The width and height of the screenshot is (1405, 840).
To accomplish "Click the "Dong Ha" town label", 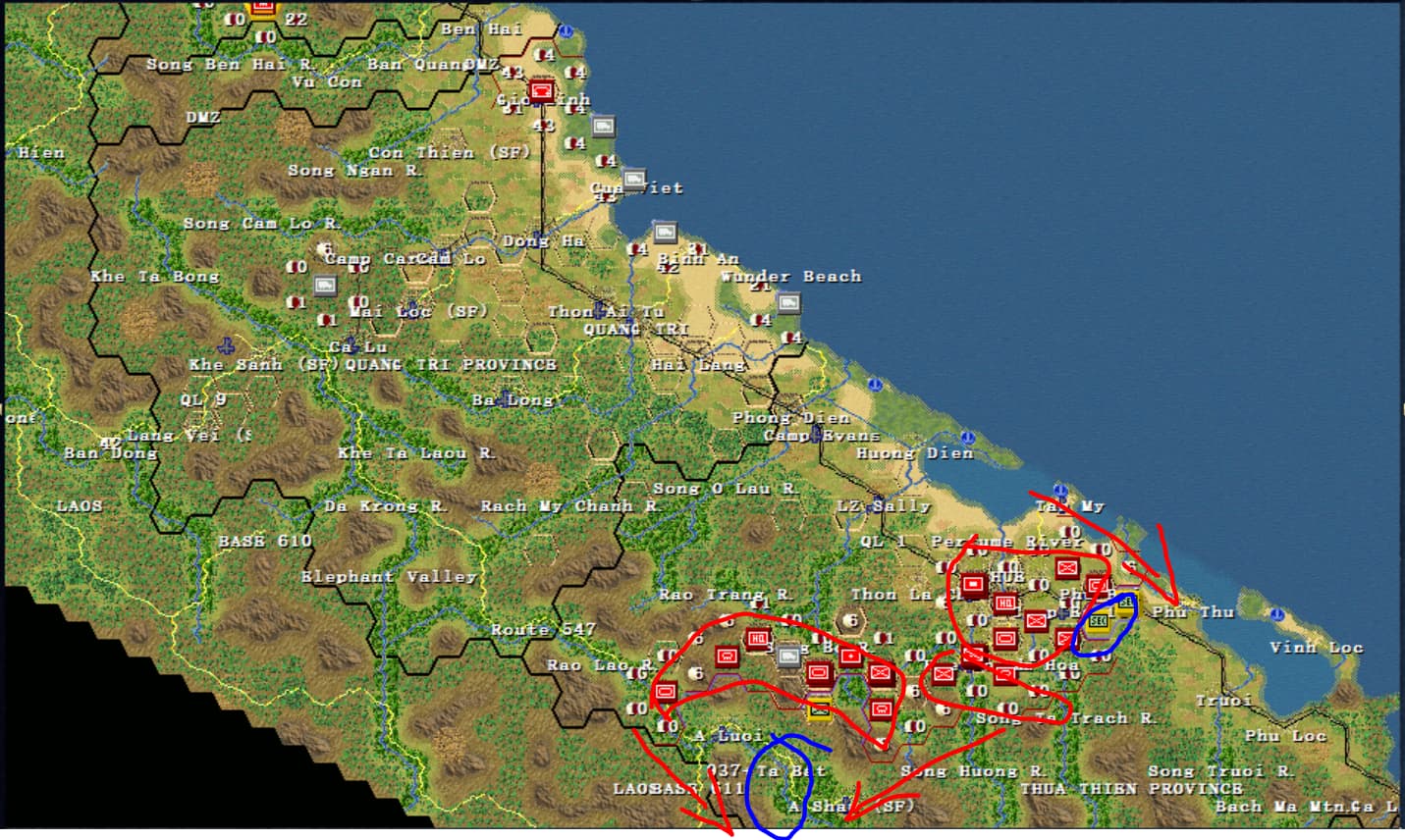I will 543,240.
